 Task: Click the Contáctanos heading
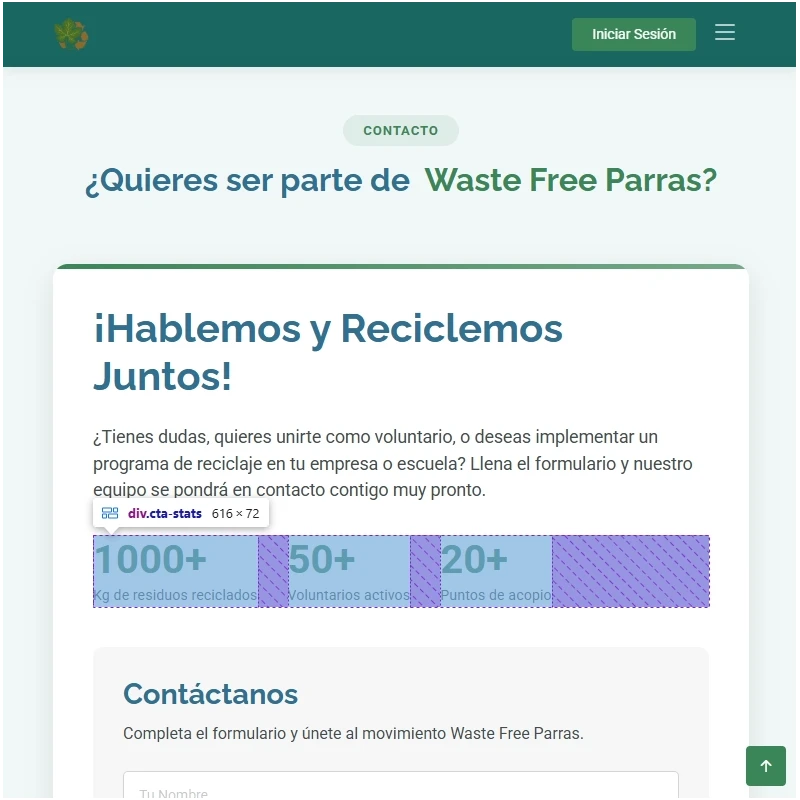click(x=210, y=694)
